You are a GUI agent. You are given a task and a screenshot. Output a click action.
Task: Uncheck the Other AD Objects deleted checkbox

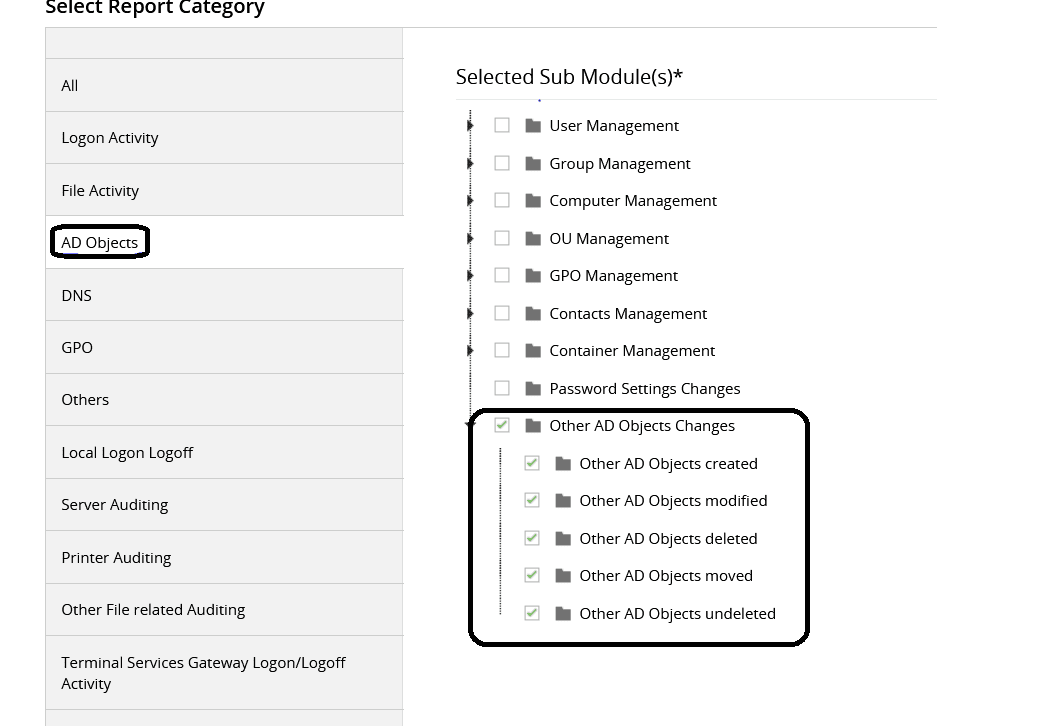click(532, 538)
